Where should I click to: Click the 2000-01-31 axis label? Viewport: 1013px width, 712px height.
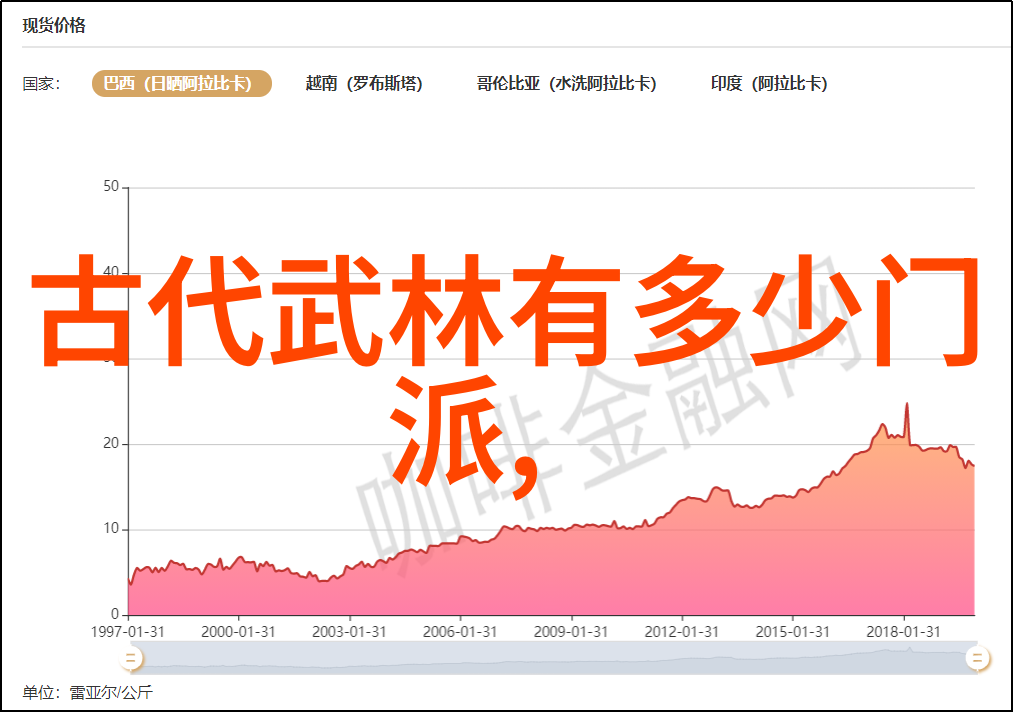coord(238,632)
